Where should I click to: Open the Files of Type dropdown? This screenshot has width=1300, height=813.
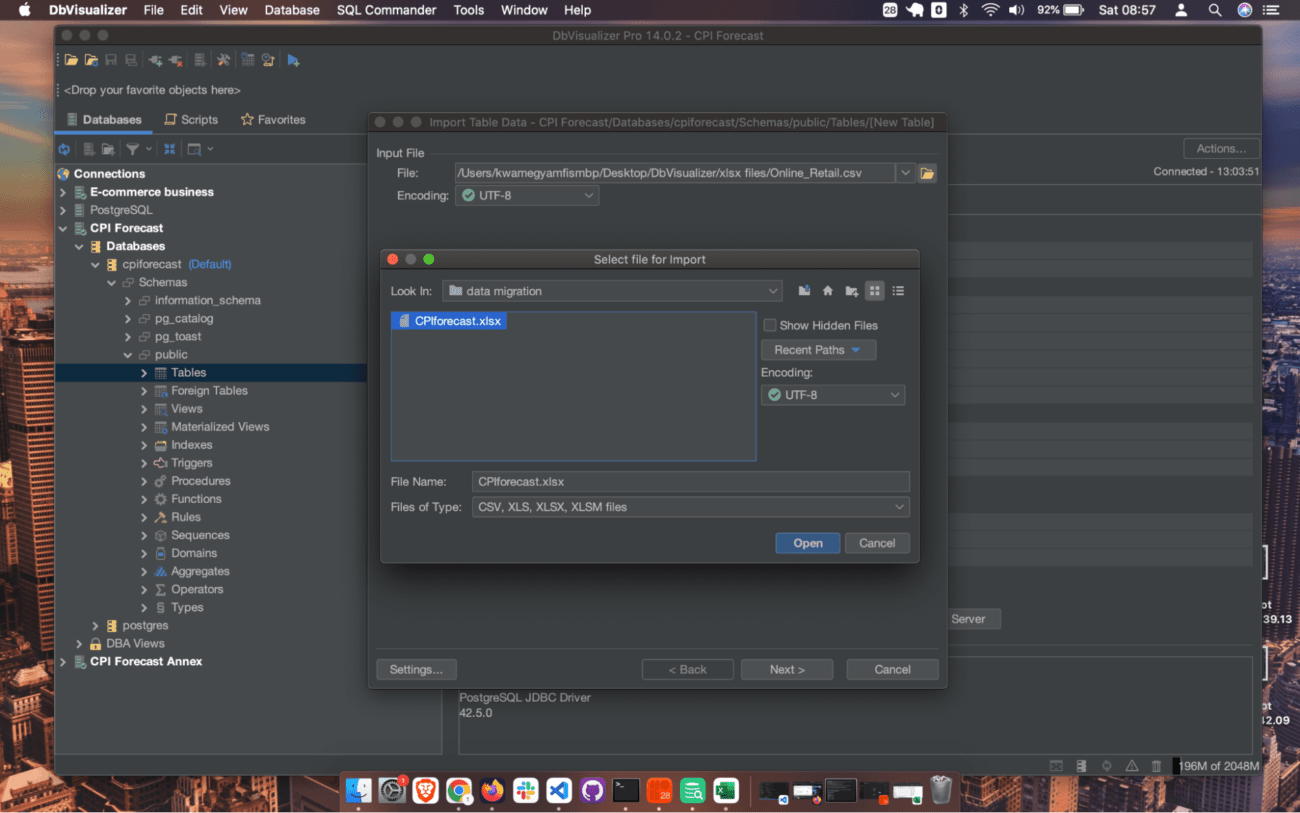click(690, 507)
